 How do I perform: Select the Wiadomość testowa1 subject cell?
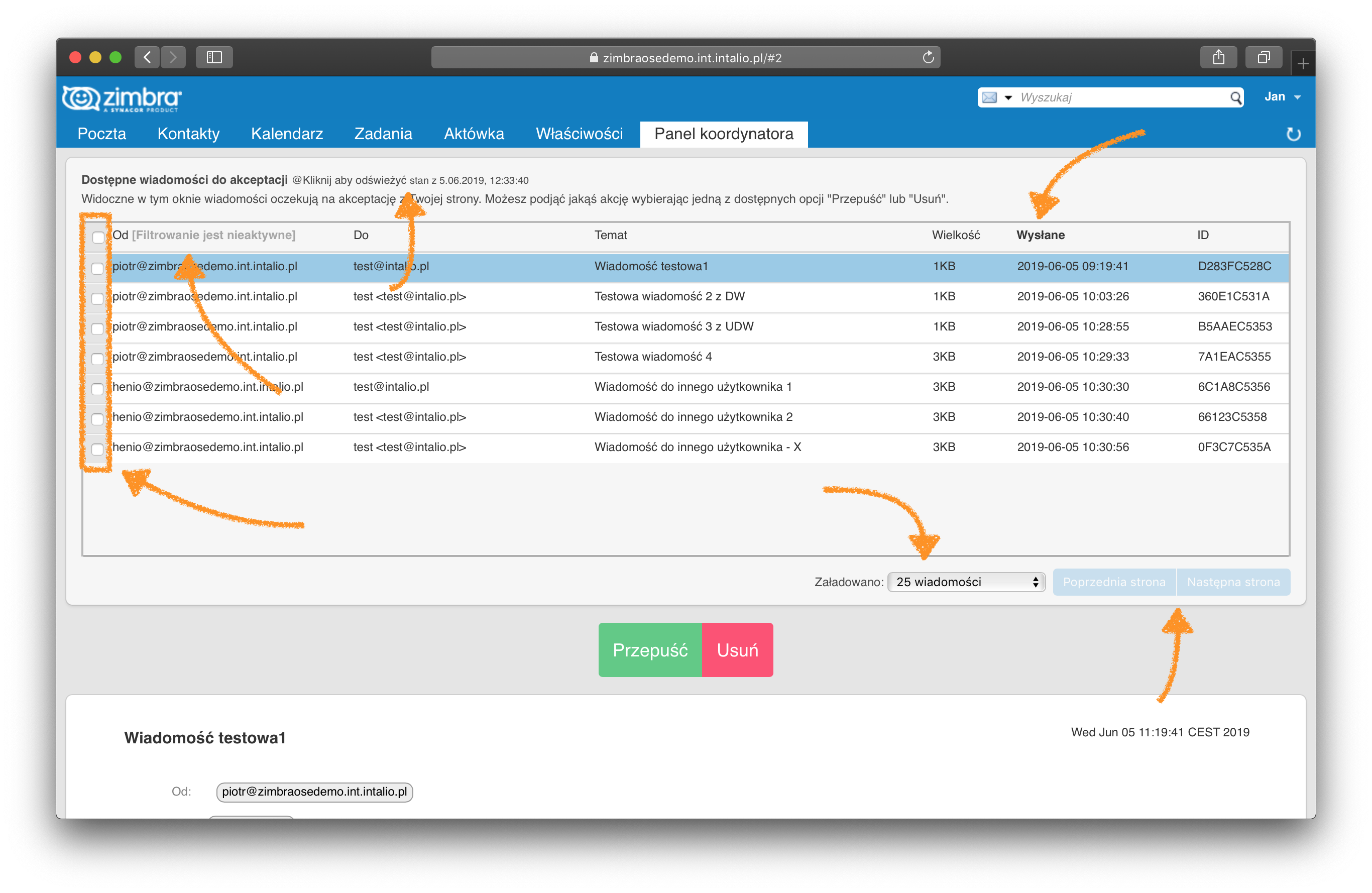[x=651, y=266]
